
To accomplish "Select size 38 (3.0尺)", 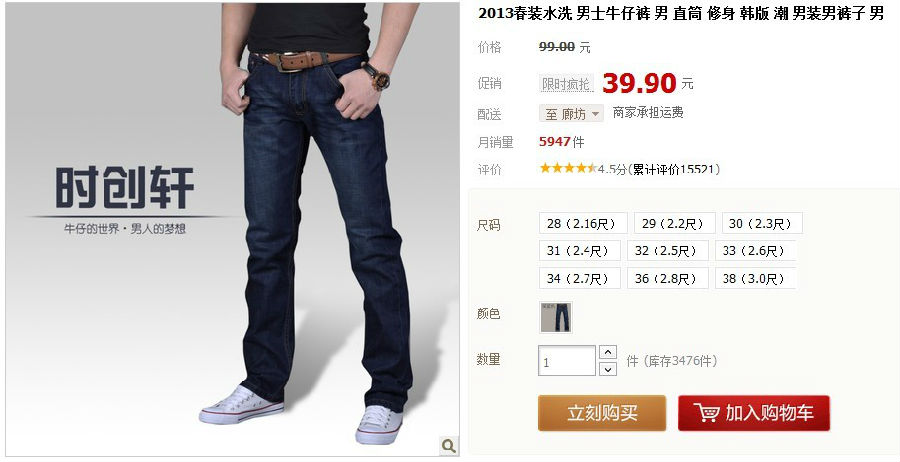I will 755,278.
